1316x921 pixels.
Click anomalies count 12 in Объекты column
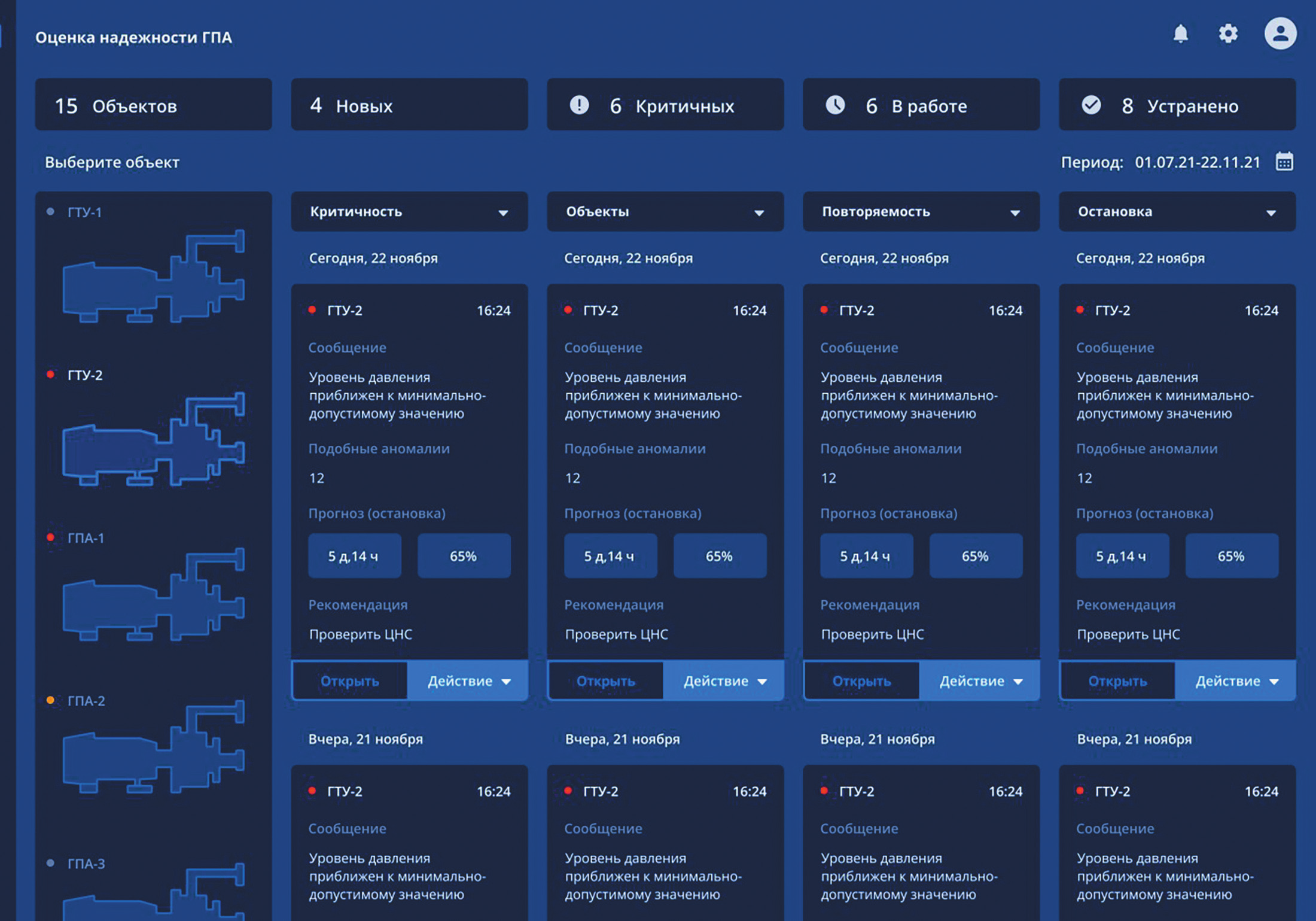572,478
